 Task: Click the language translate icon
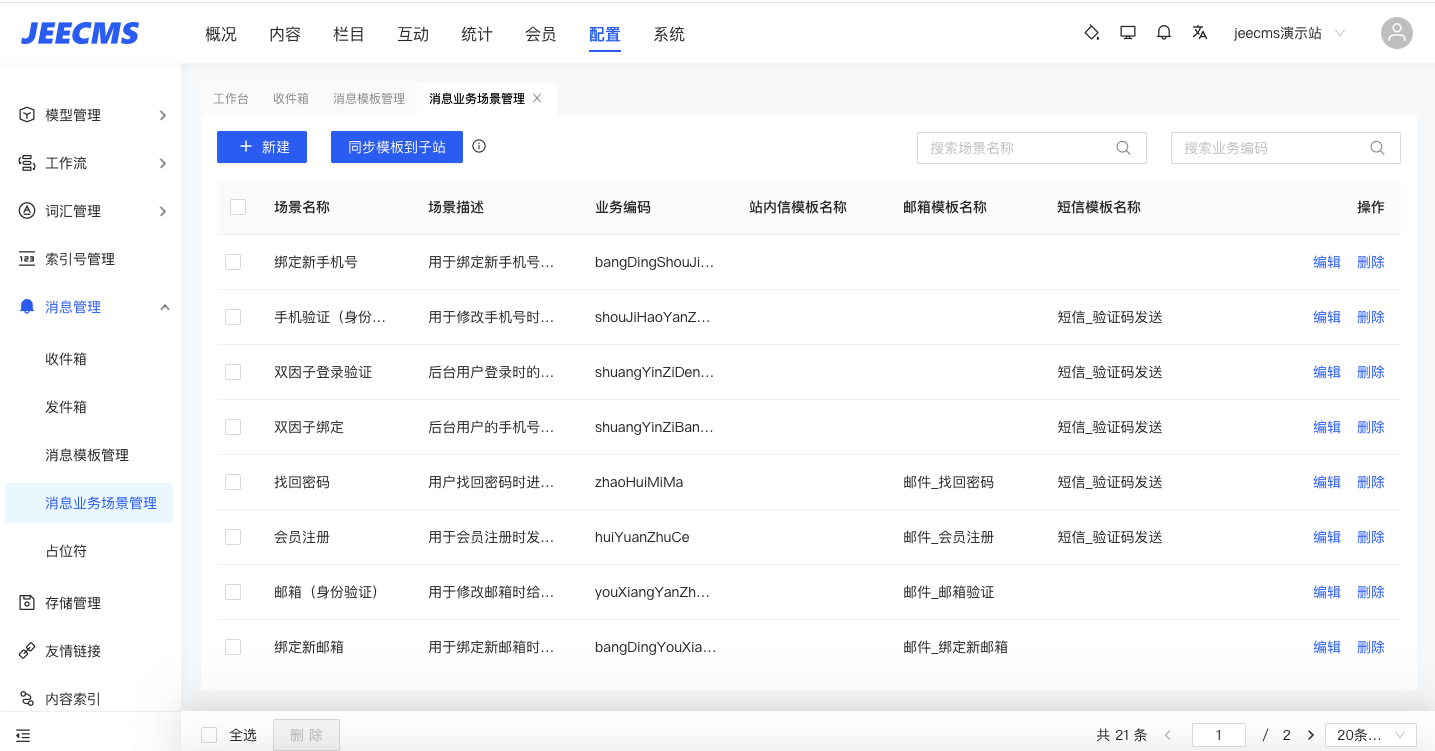[1200, 33]
